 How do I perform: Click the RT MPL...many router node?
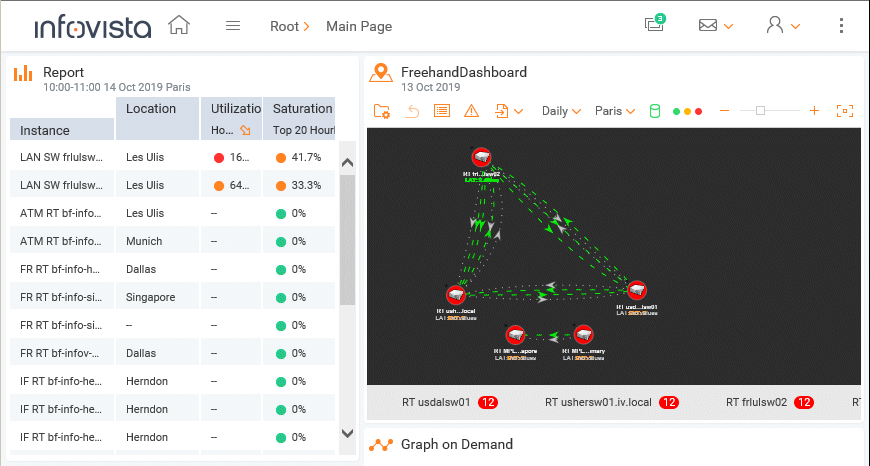583,335
